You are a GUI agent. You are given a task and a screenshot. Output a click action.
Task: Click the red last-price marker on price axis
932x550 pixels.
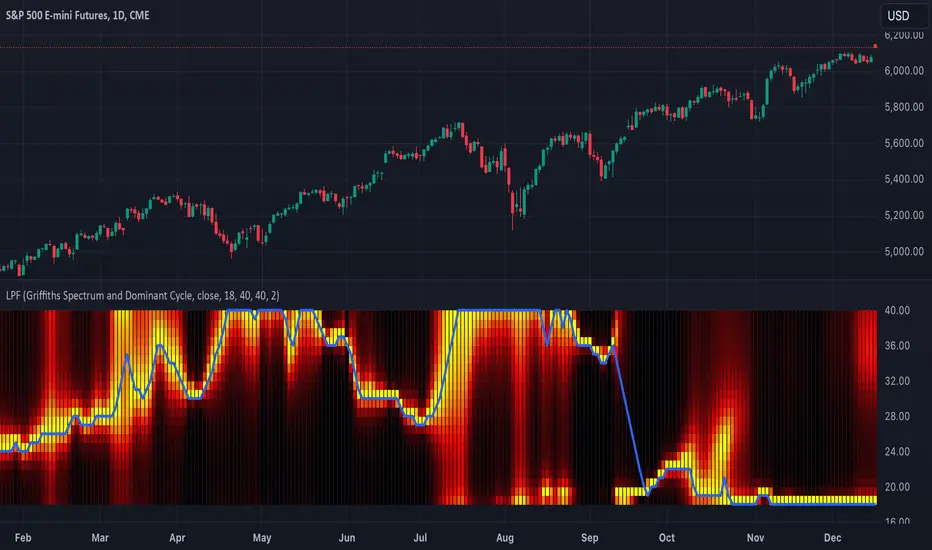(875, 46)
